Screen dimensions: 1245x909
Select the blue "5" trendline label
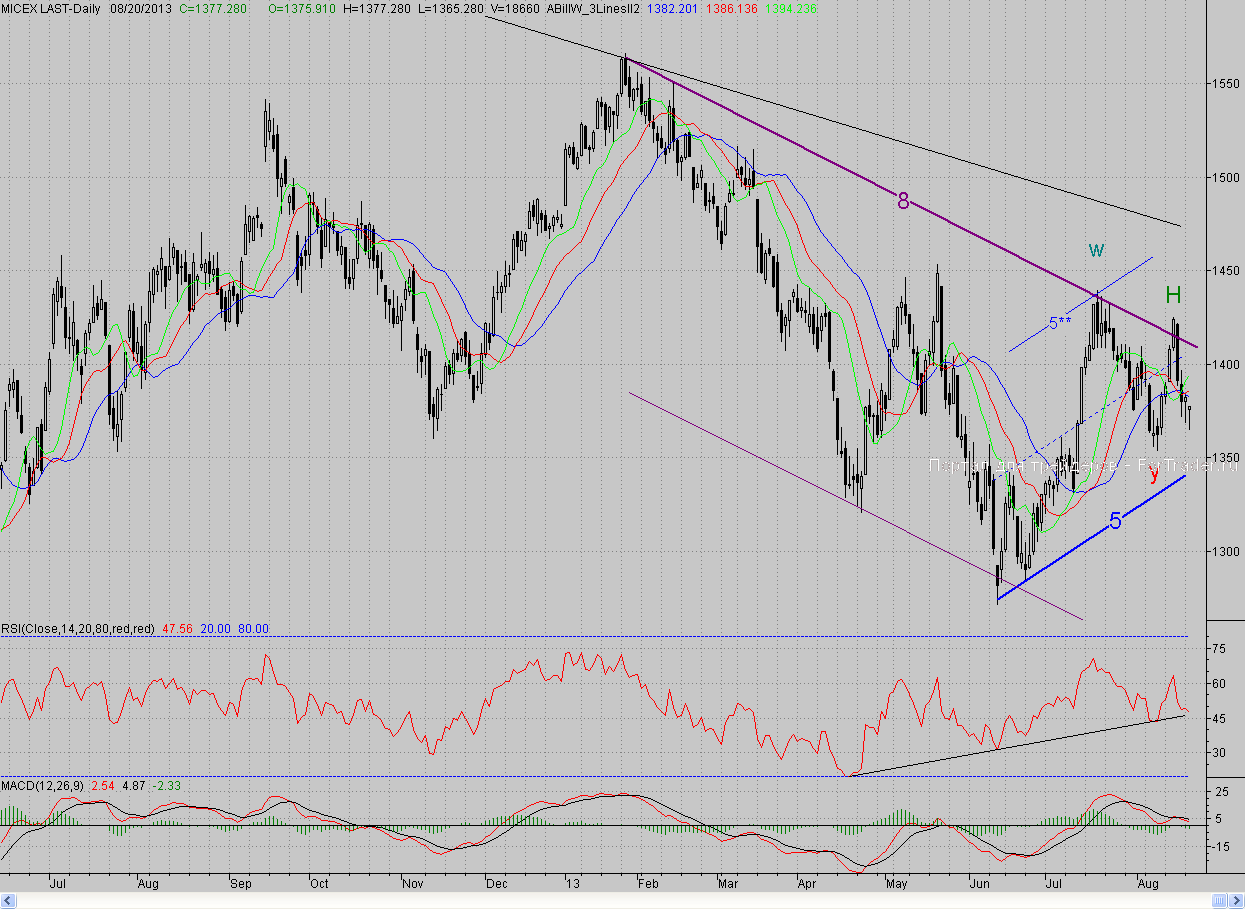1116,521
